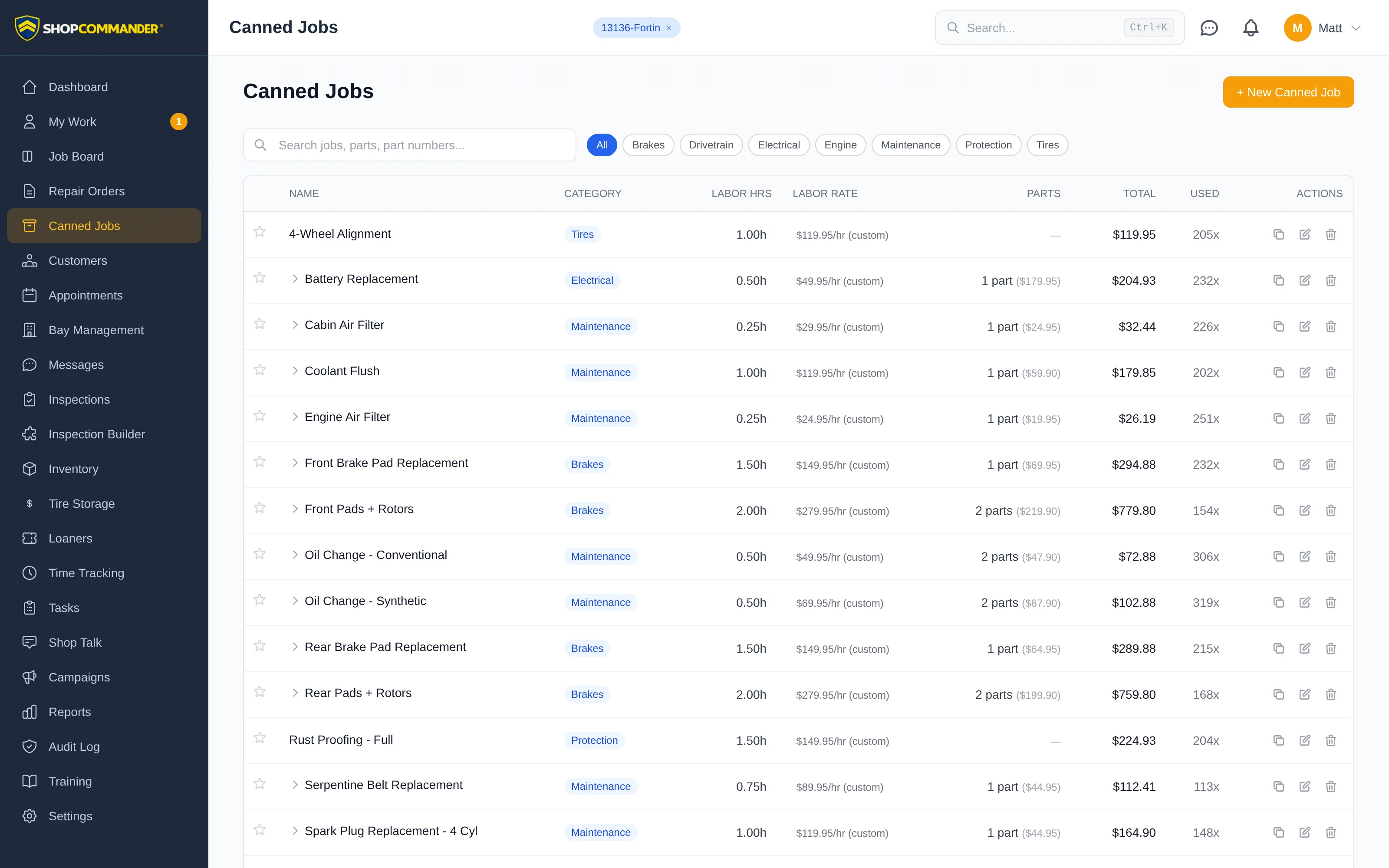The height and width of the screenshot is (868, 1389).
Task: Duplicate the Front Pads + Rotors job
Action: point(1278,510)
